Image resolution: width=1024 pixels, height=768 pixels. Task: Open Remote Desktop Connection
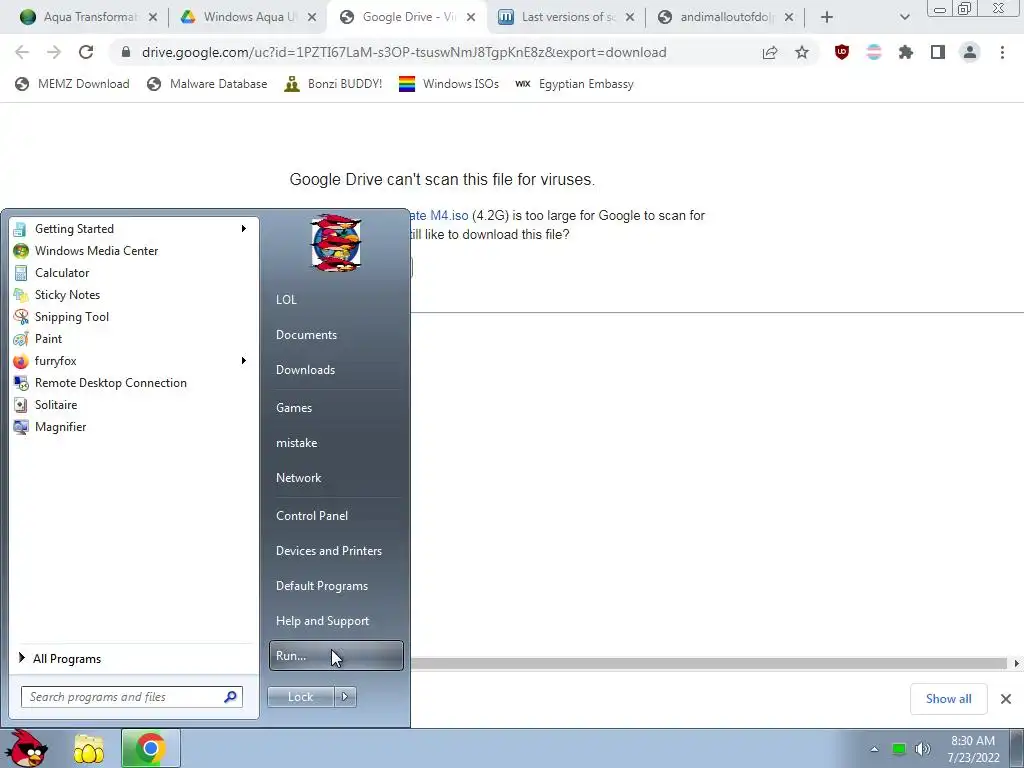[110, 383]
